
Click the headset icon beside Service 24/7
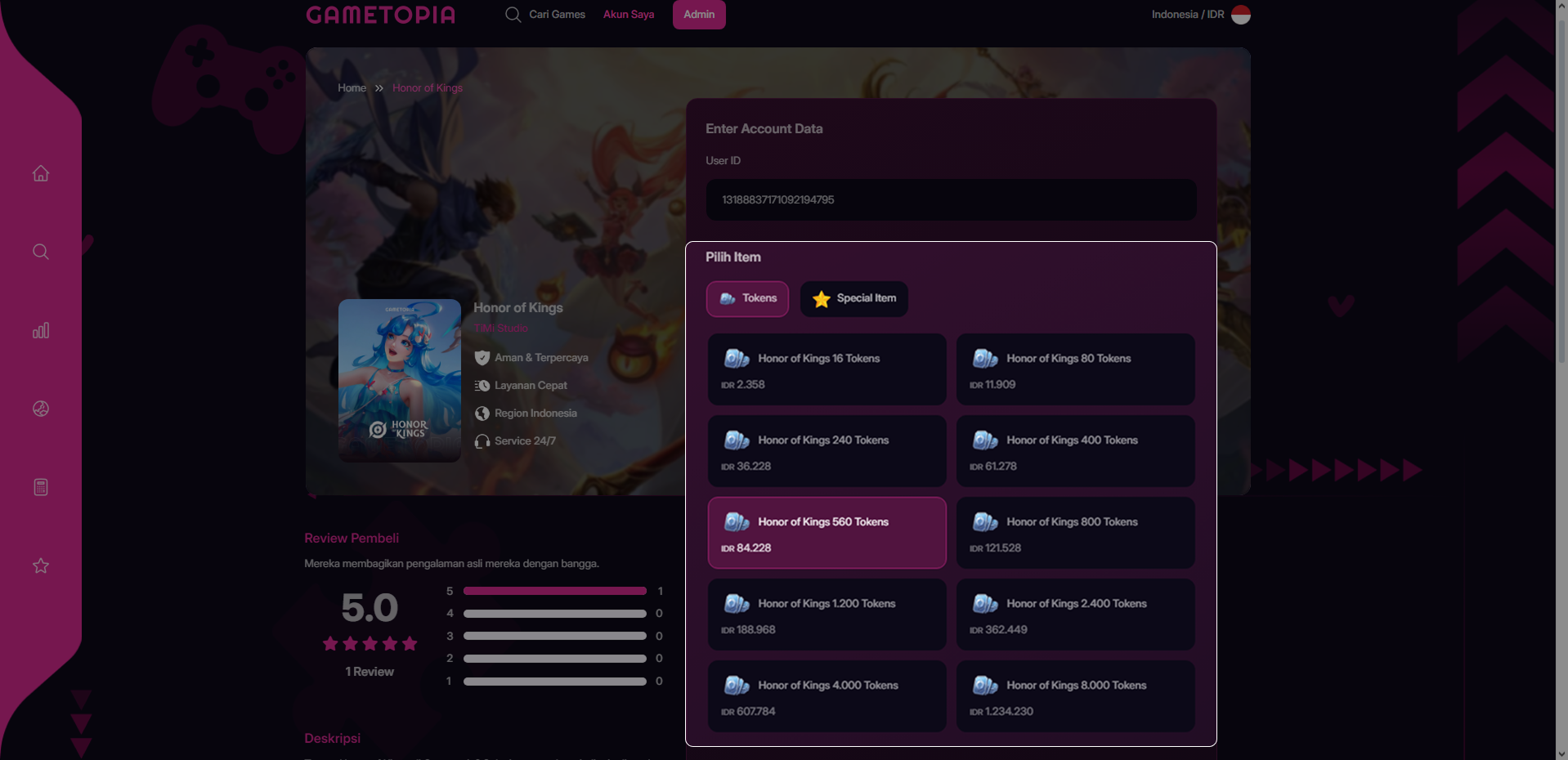coord(482,441)
